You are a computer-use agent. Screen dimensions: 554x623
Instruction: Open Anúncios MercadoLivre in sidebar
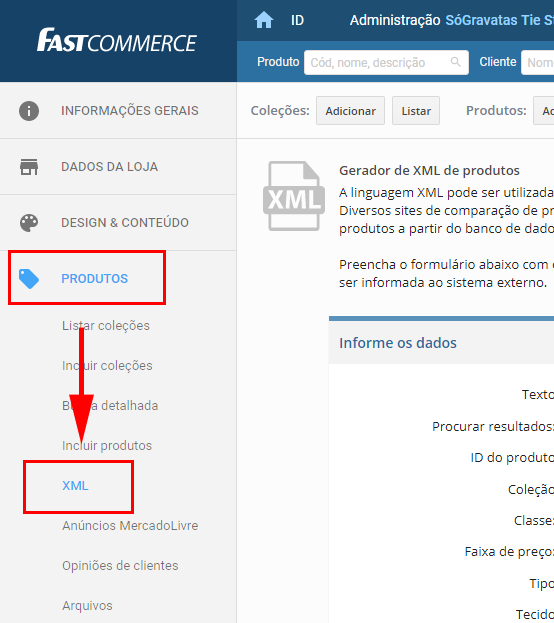(130, 526)
